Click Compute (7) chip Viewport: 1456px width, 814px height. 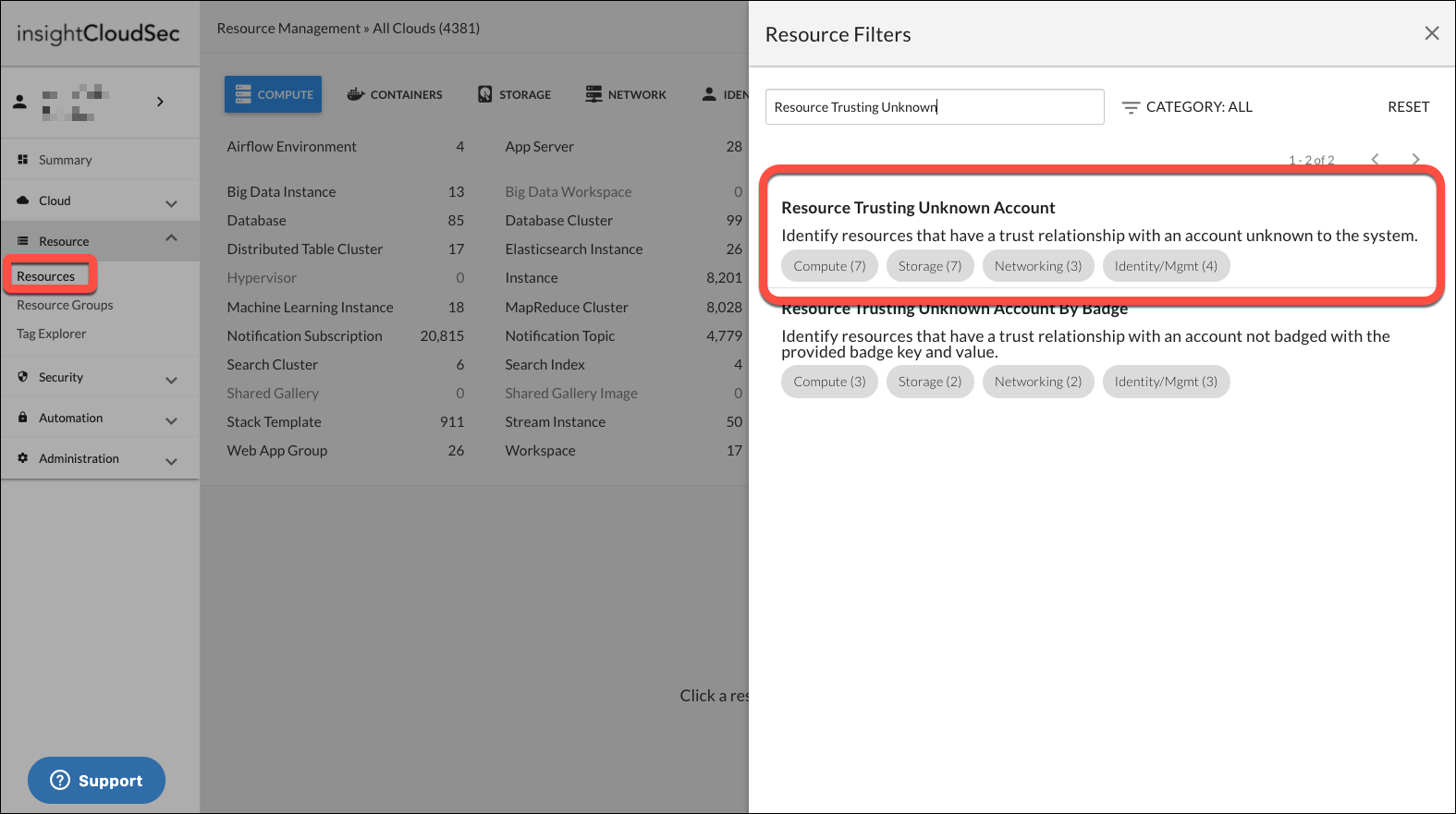(x=829, y=266)
